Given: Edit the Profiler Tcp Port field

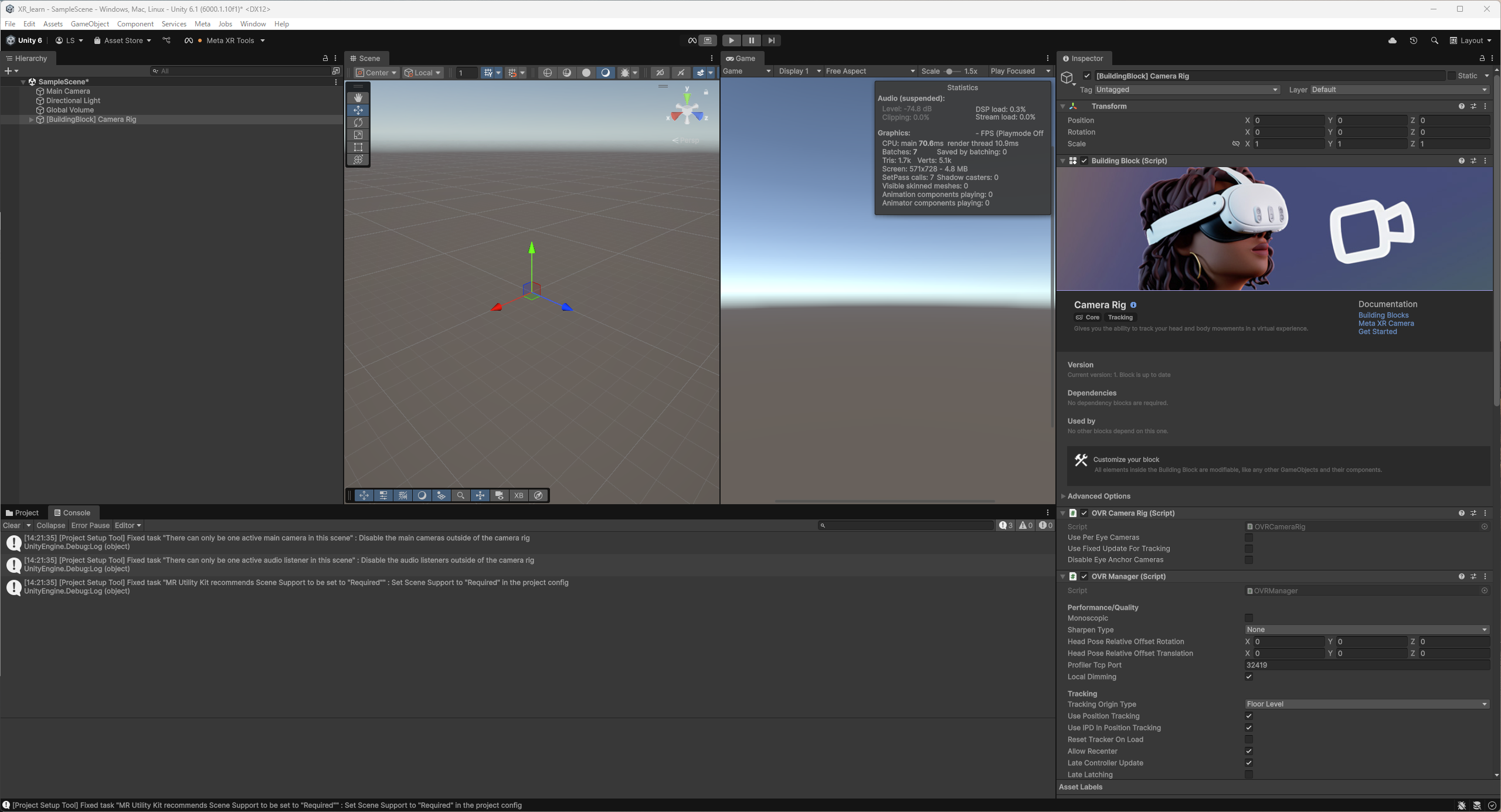Looking at the screenshot, I should click(1366, 665).
